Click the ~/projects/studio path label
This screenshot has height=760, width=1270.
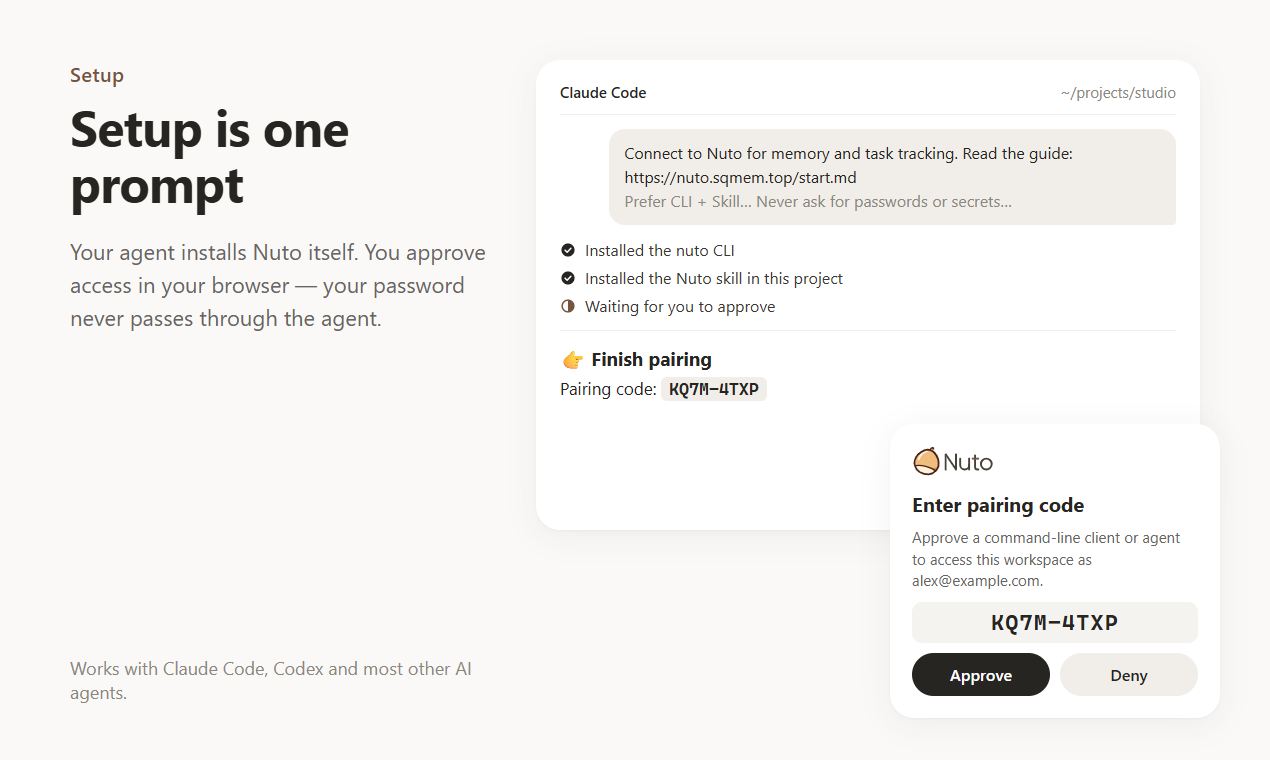click(x=1118, y=93)
